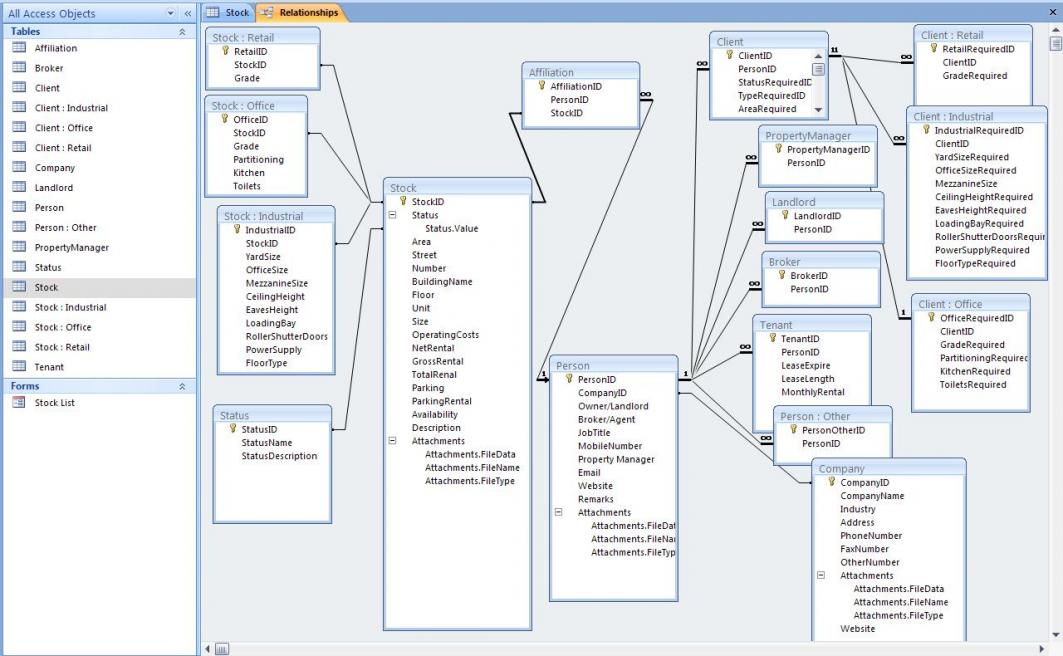Click the Stock table title bar
Screen dimensions: 1063x656
[x=457, y=187]
